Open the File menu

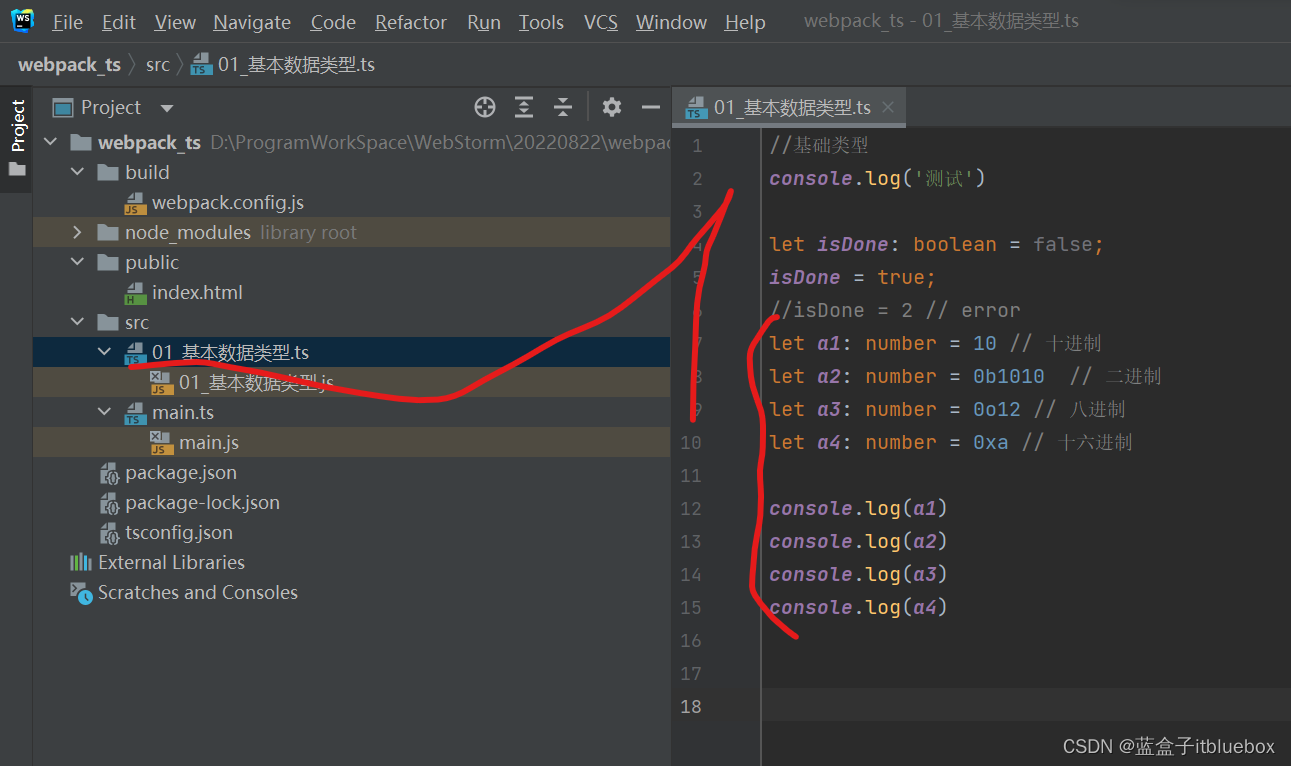pyautogui.click(x=67, y=22)
